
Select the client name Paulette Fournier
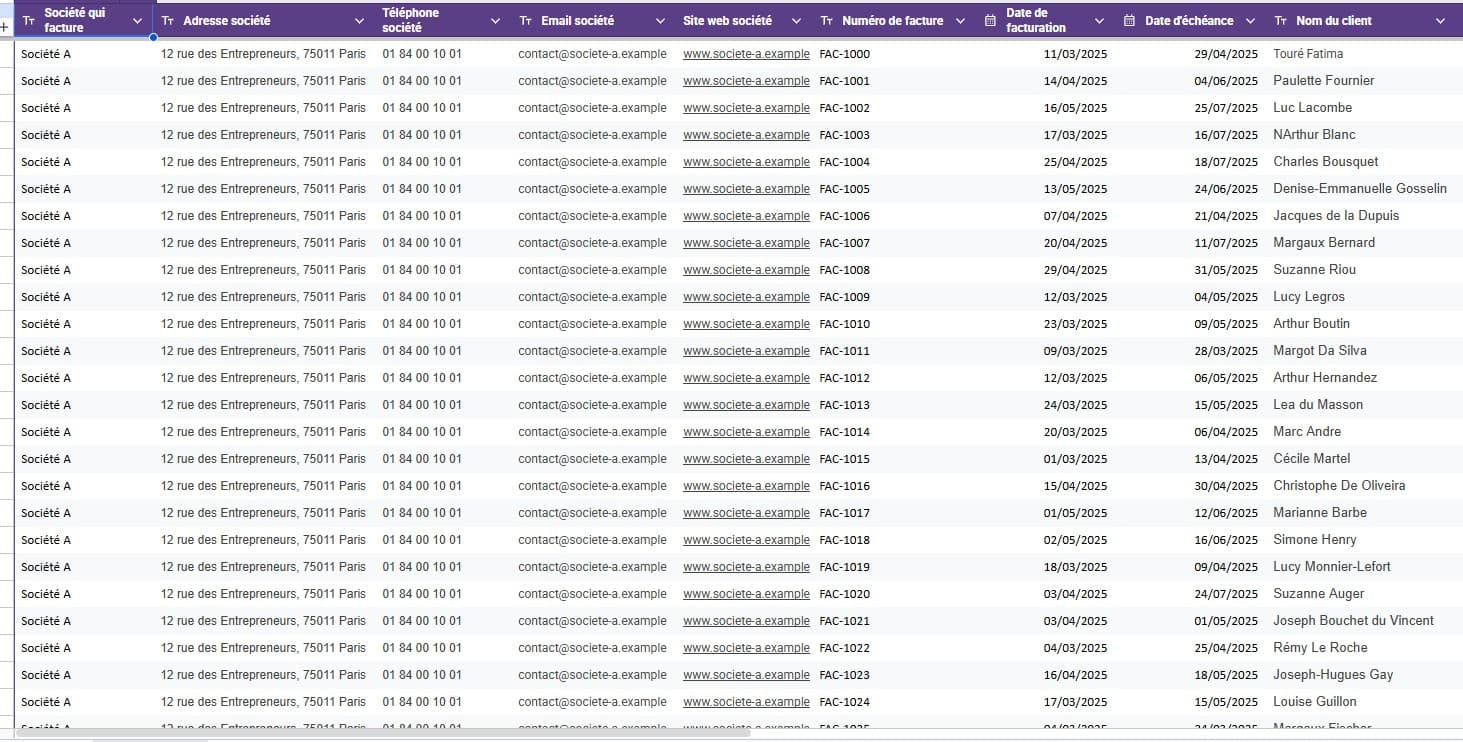pyautogui.click(x=1323, y=81)
